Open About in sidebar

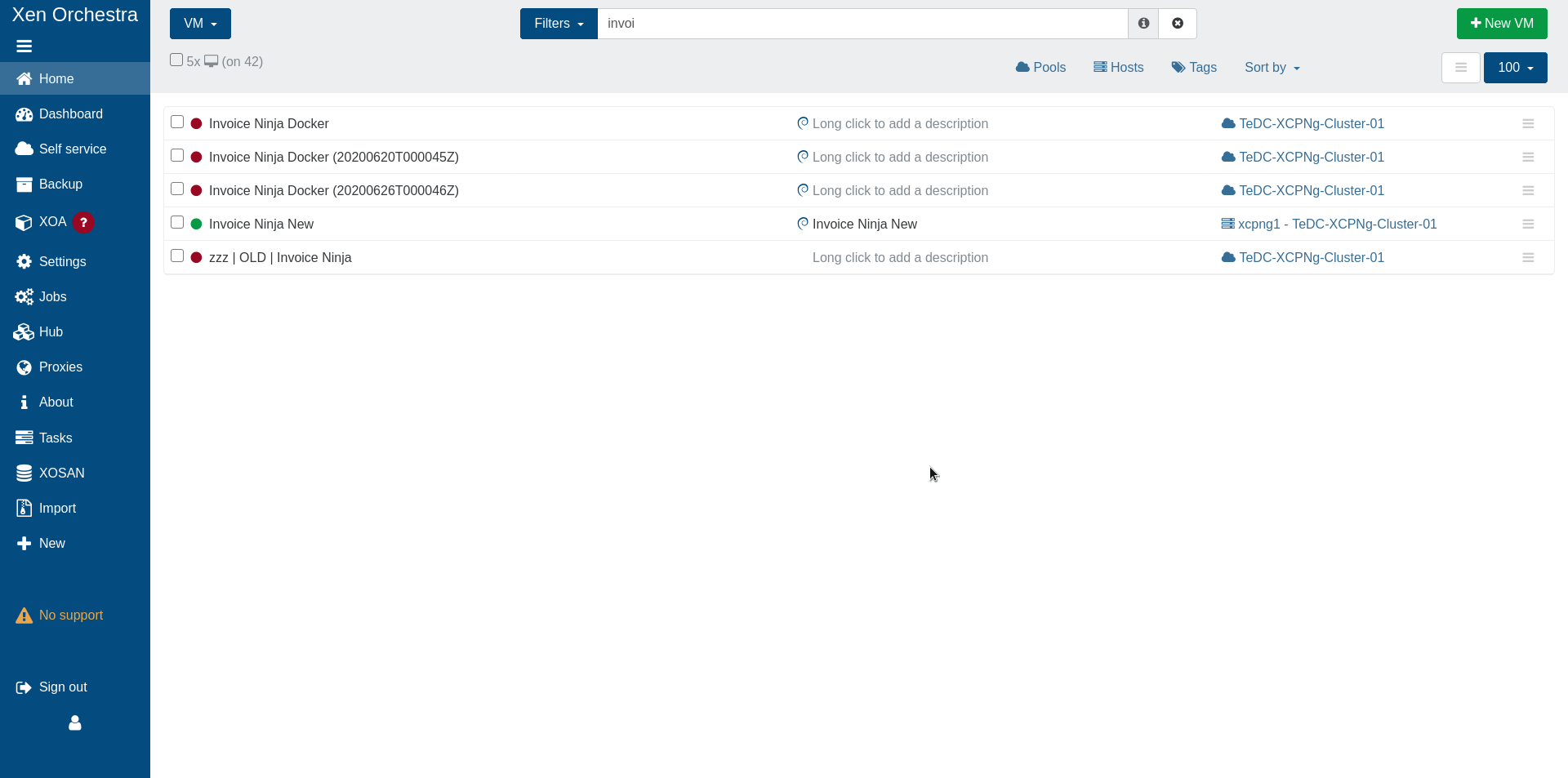coord(75,402)
